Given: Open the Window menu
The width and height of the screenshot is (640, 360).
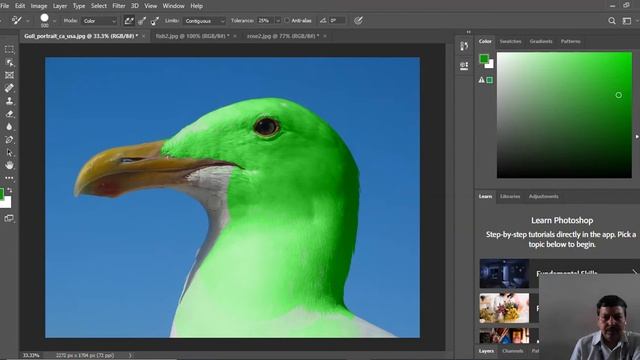Looking at the screenshot, I should click(173, 6).
